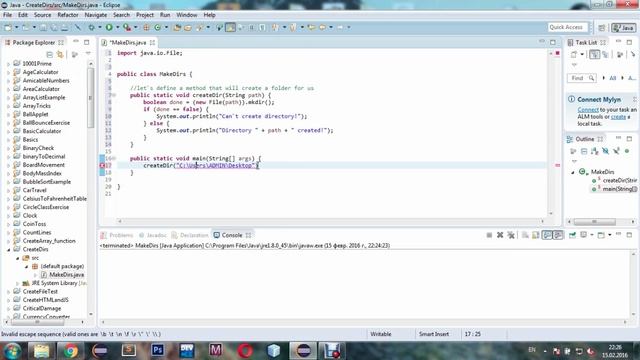Minimize the Package Explorer view
This screenshot has width=640, height=360.
pos(76,42)
